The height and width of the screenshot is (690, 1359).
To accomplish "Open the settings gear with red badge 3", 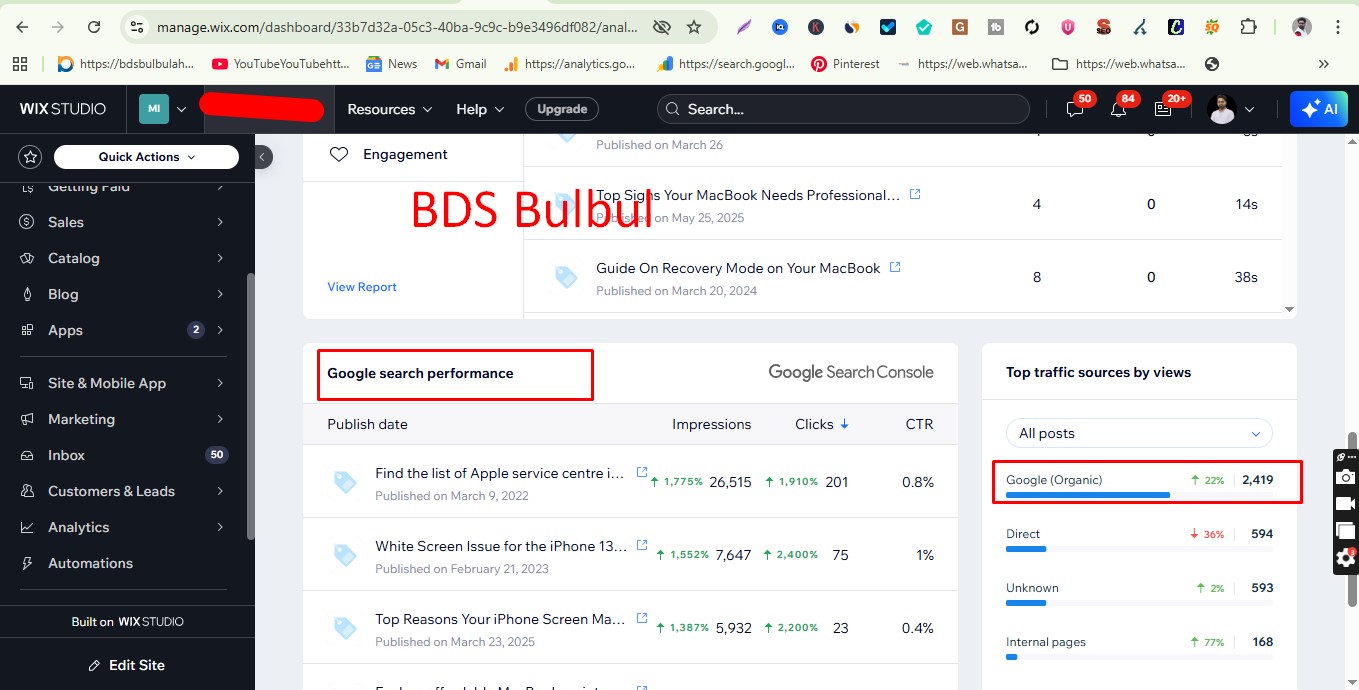I will (1344, 558).
